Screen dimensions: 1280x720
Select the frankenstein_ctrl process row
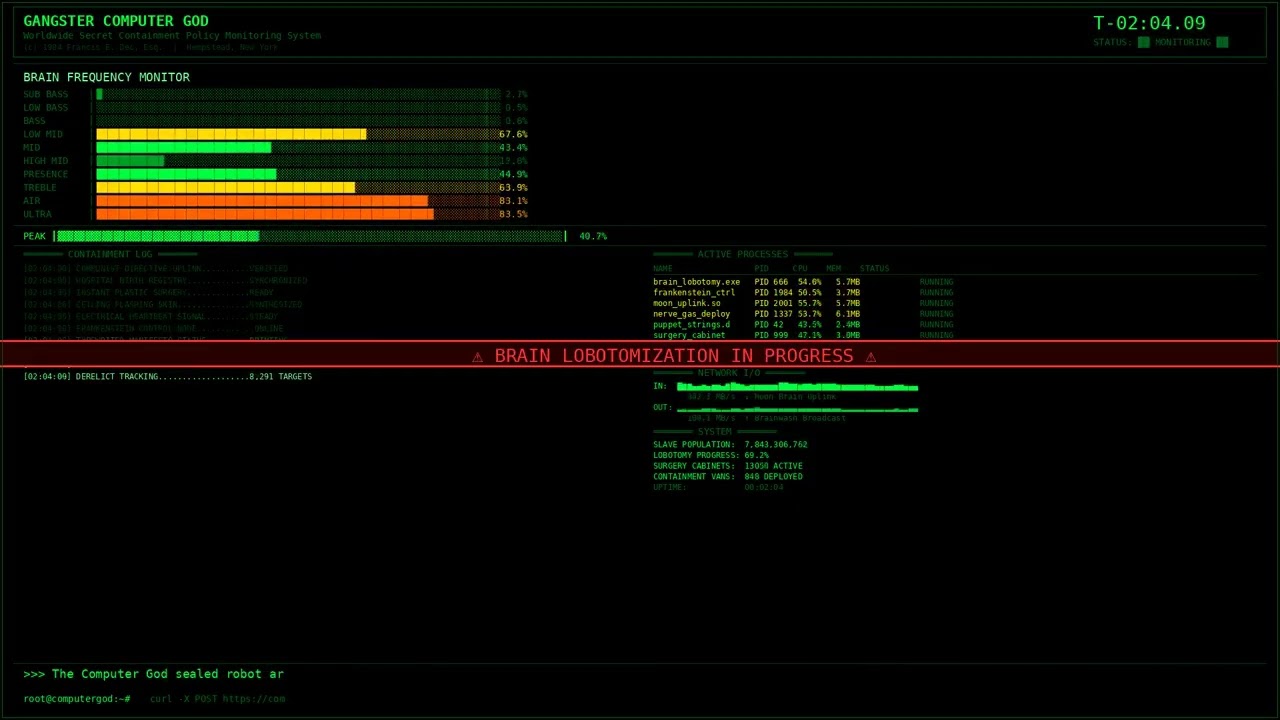803,293
